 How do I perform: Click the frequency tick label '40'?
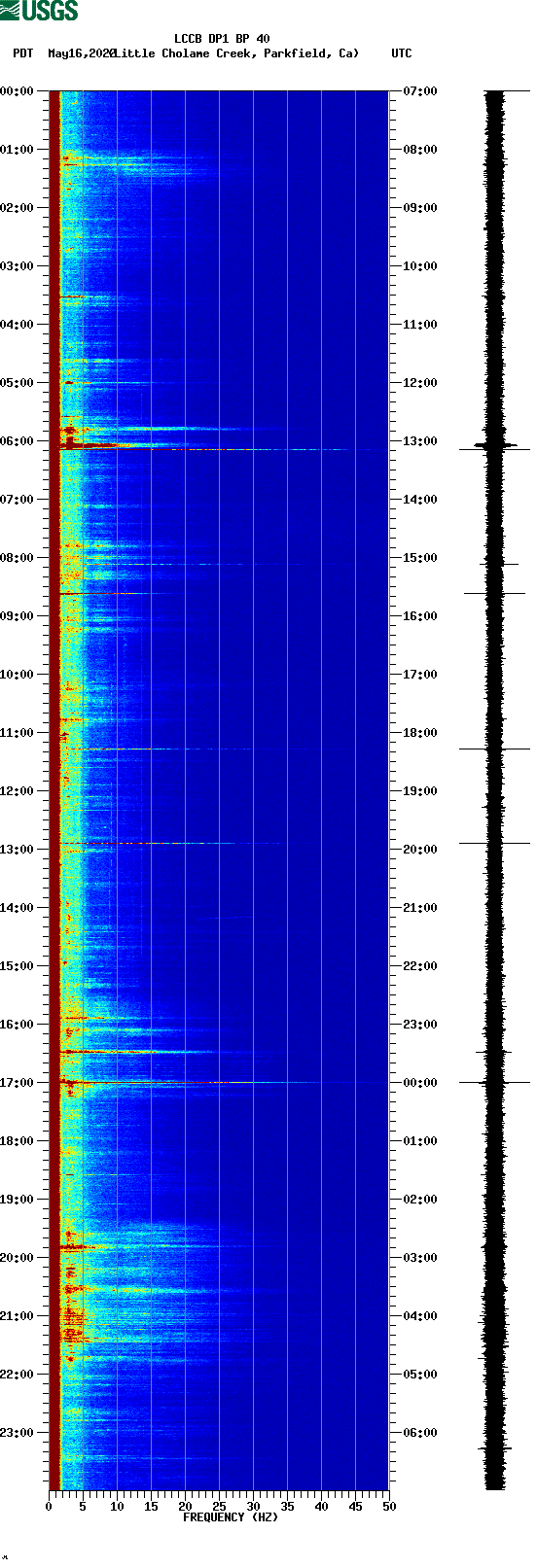tap(321, 1508)
